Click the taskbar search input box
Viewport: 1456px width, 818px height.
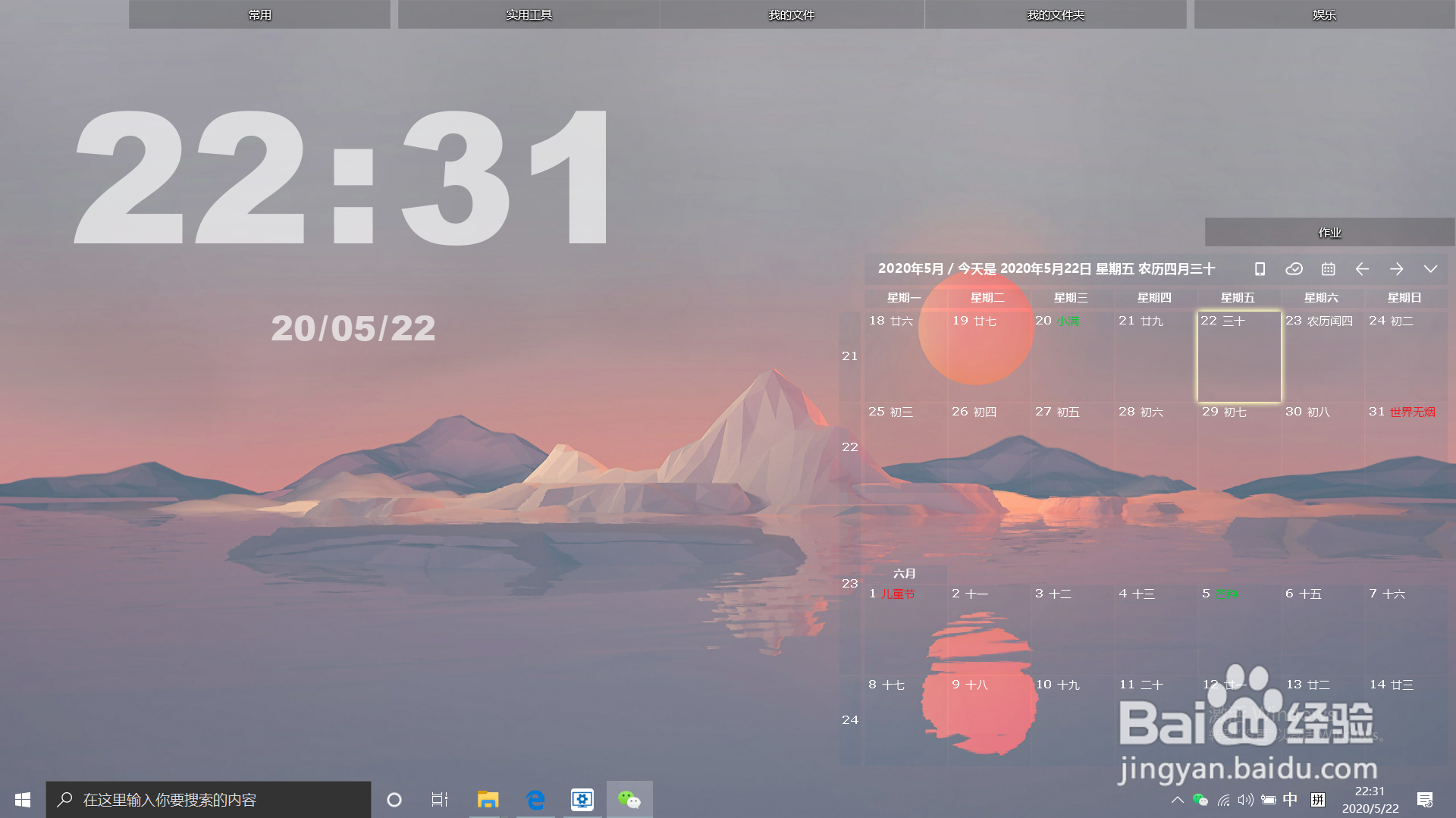[209, 800]
